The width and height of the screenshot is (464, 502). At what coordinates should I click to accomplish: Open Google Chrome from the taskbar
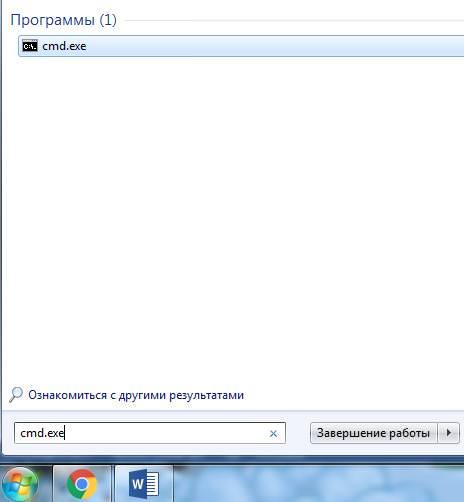point(82,484)
